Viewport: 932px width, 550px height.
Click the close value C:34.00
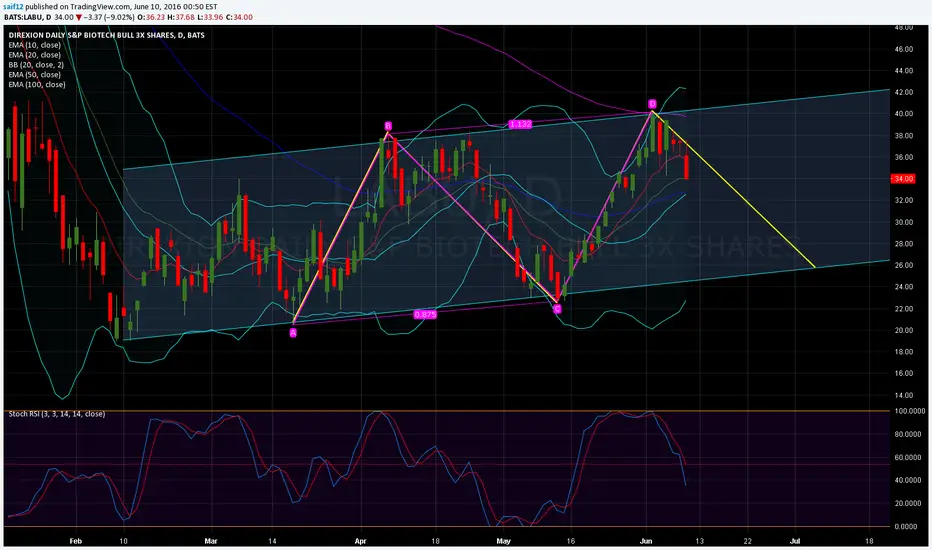tap(240, 17)
